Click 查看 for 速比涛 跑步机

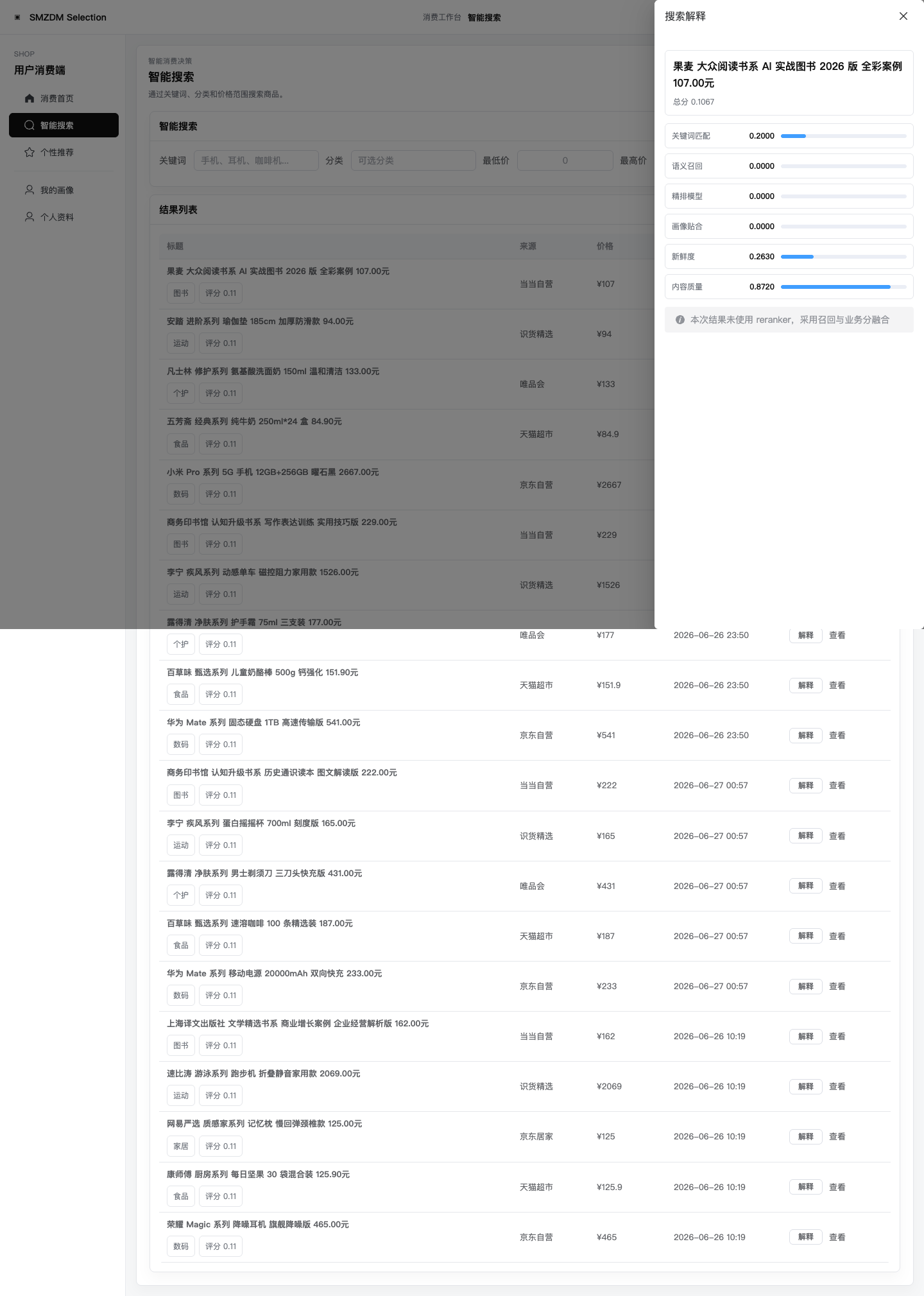click(x=837, y=1087)
